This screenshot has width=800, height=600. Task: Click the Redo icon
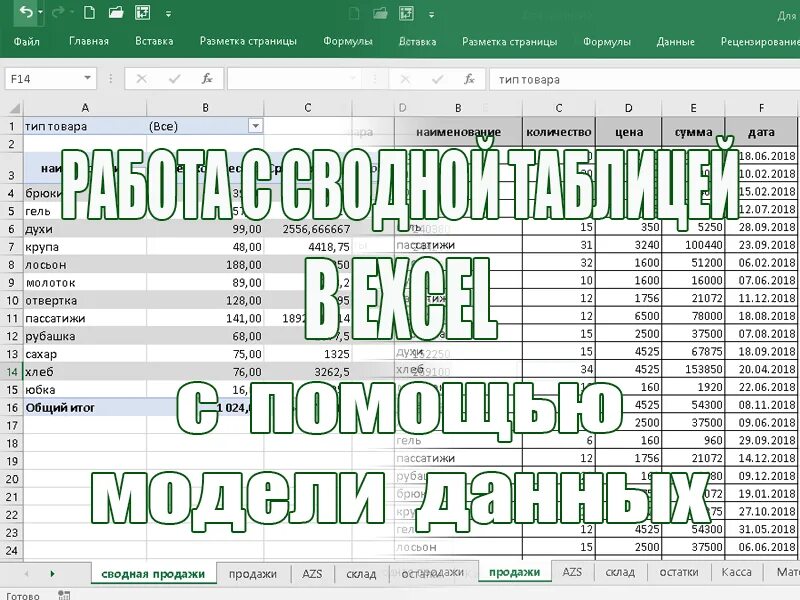tap(58, 13)
